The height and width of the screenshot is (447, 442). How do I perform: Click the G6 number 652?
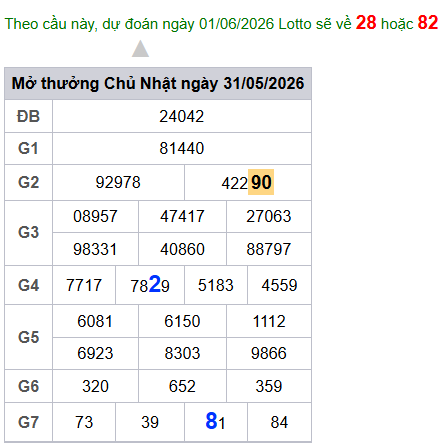(x=182, y=386)
